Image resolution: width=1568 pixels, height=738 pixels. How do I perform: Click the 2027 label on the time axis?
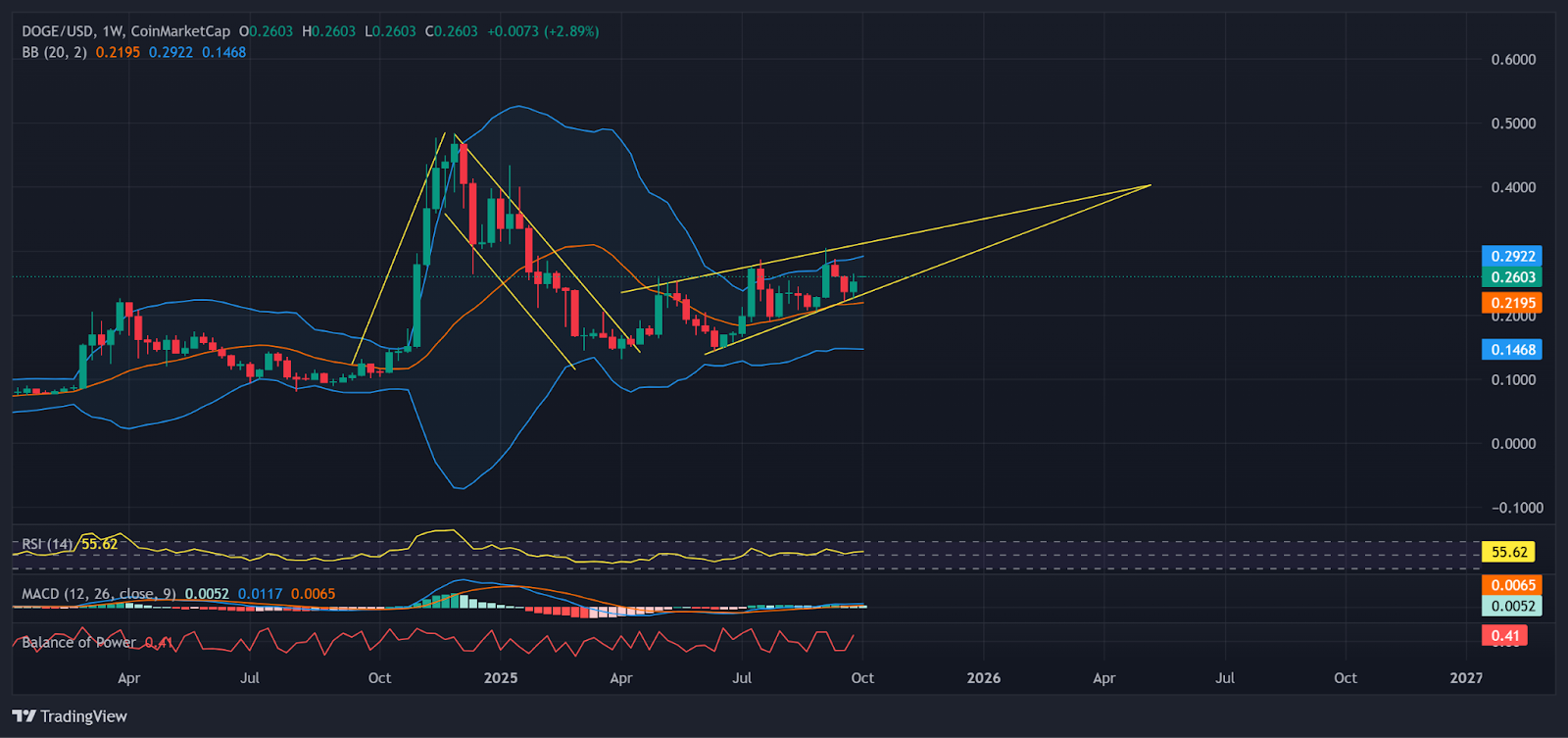[1465, 678]
